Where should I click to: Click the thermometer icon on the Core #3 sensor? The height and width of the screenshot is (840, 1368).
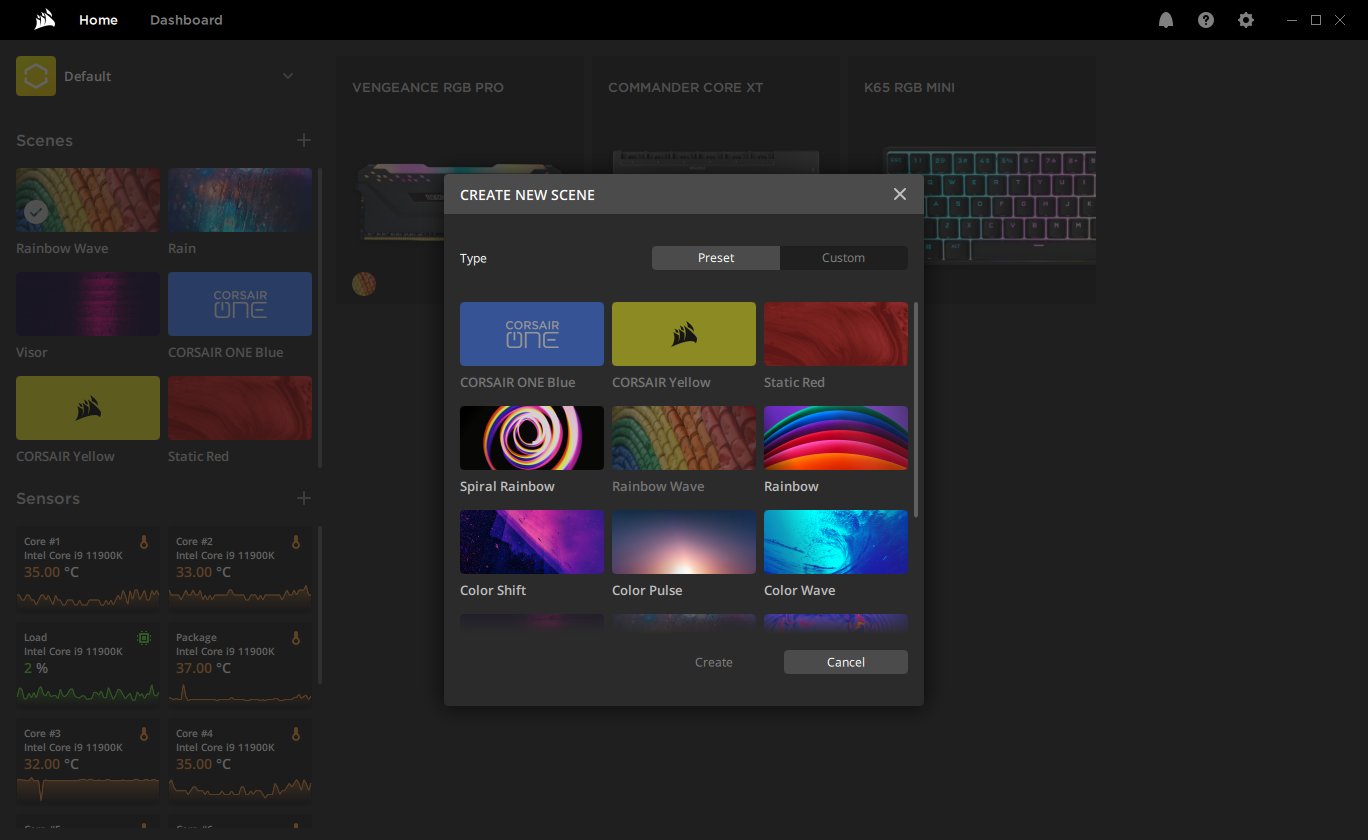point(144,734)
